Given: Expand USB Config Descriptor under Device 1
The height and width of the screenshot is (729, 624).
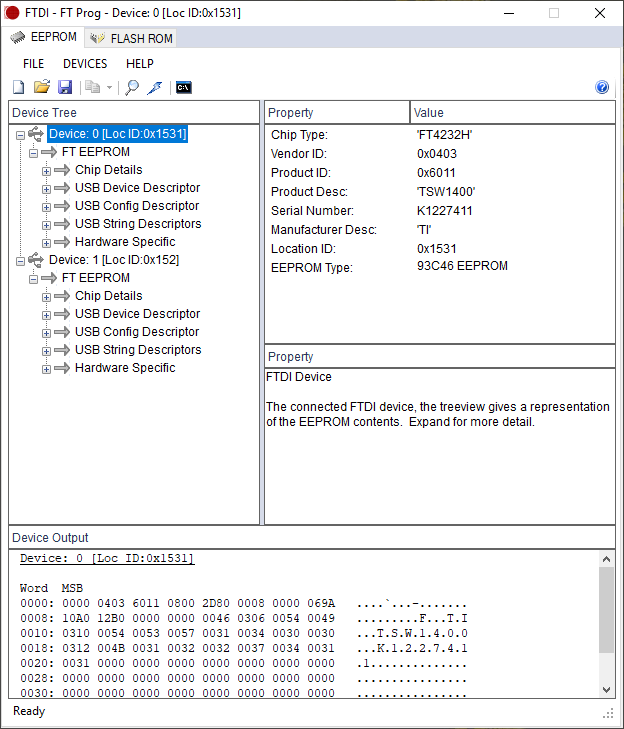Looking at the screenshot, I should coord(46,333).
